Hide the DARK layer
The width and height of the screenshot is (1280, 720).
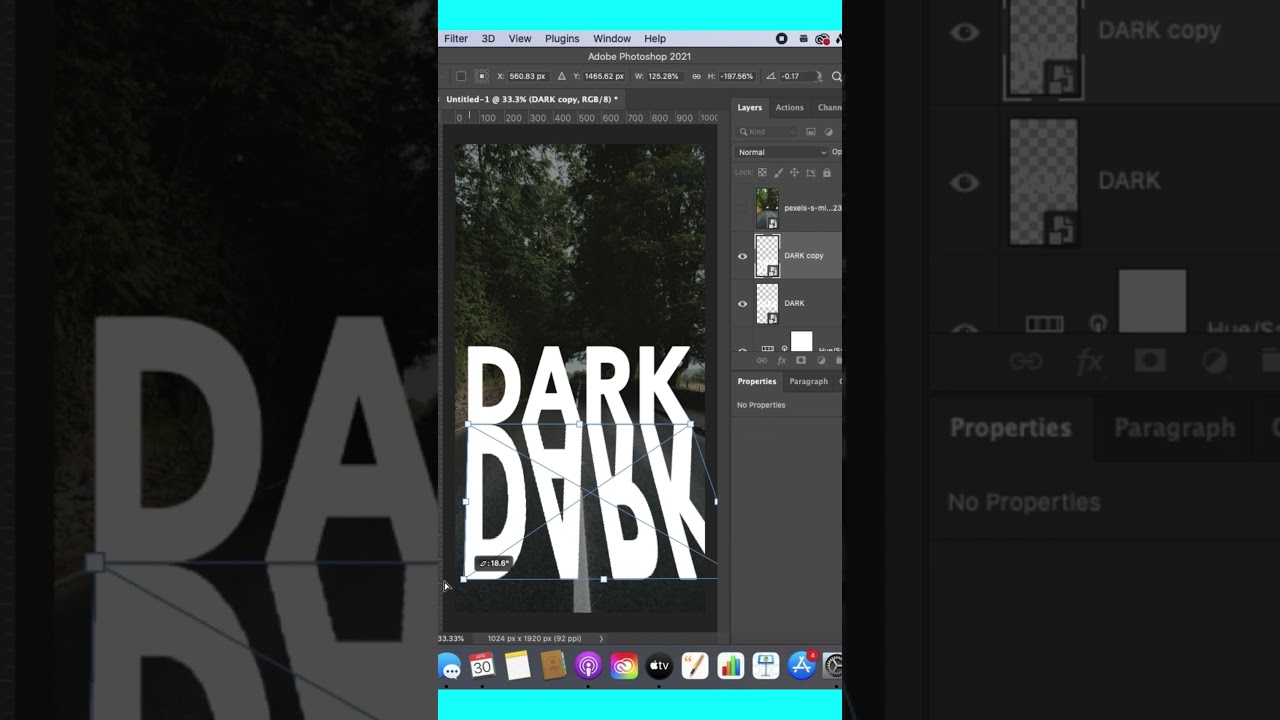click(x=742, y=304)
